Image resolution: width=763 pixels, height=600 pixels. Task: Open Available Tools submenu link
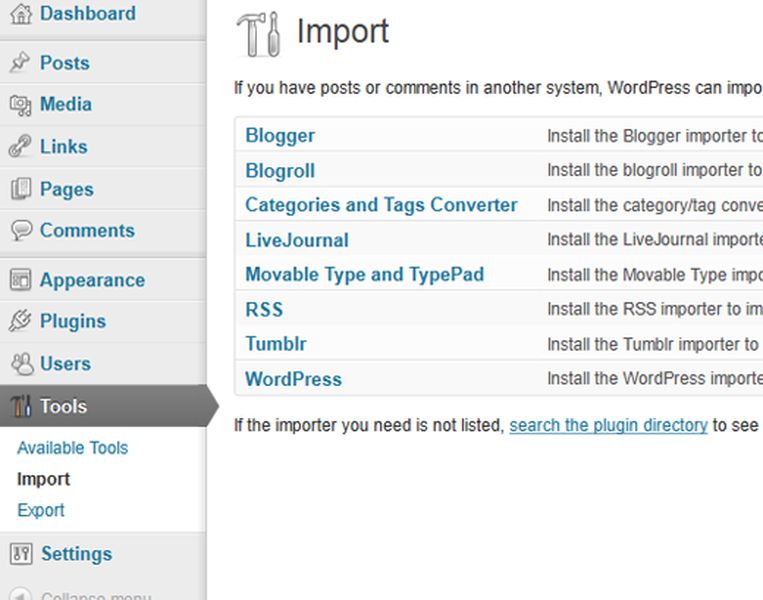tap(73, 448)
